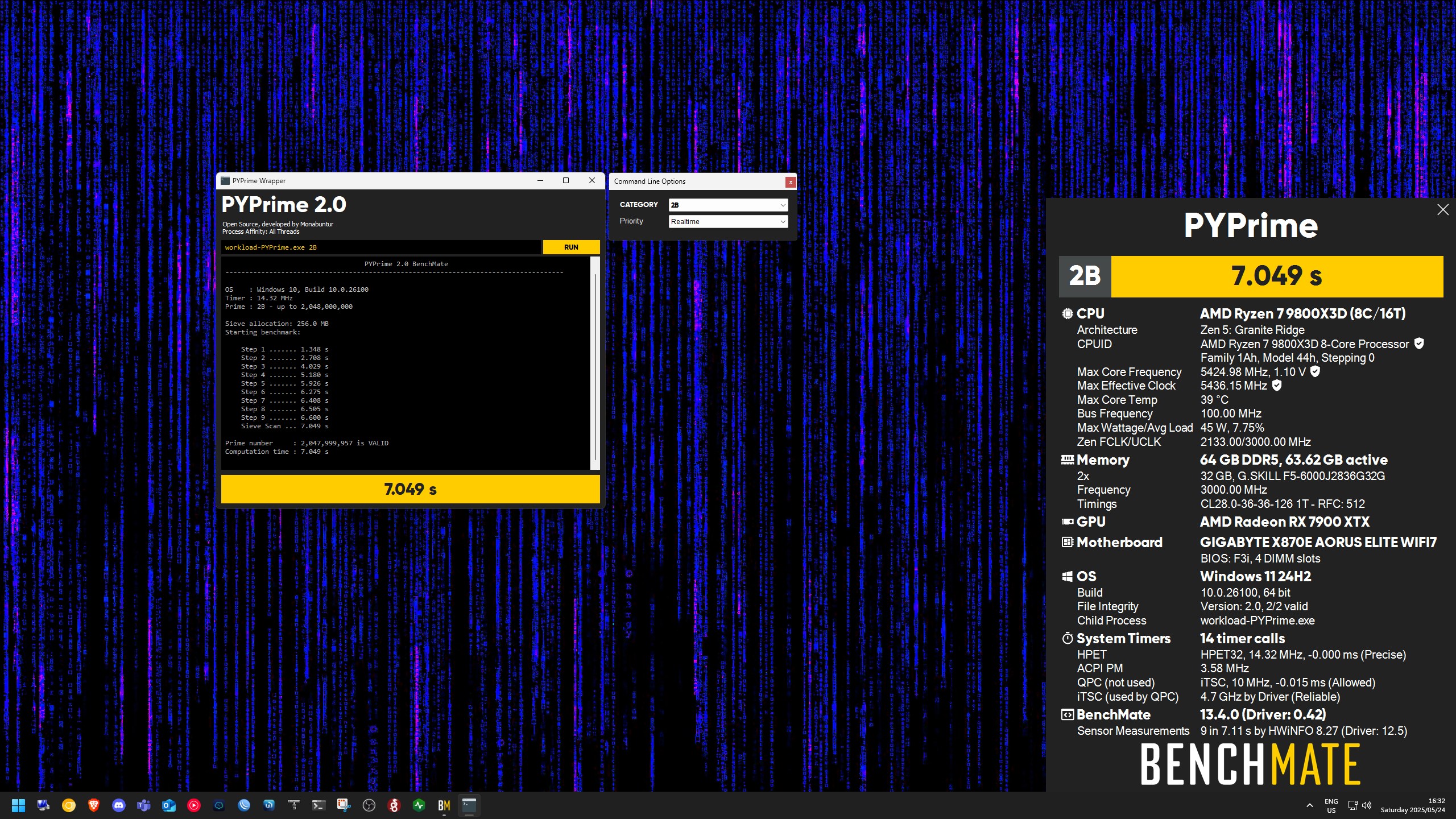Click 'Open Source, developed by Monabuntur' text
This screenshot has width=1456, height=819.
click(278, 224)
